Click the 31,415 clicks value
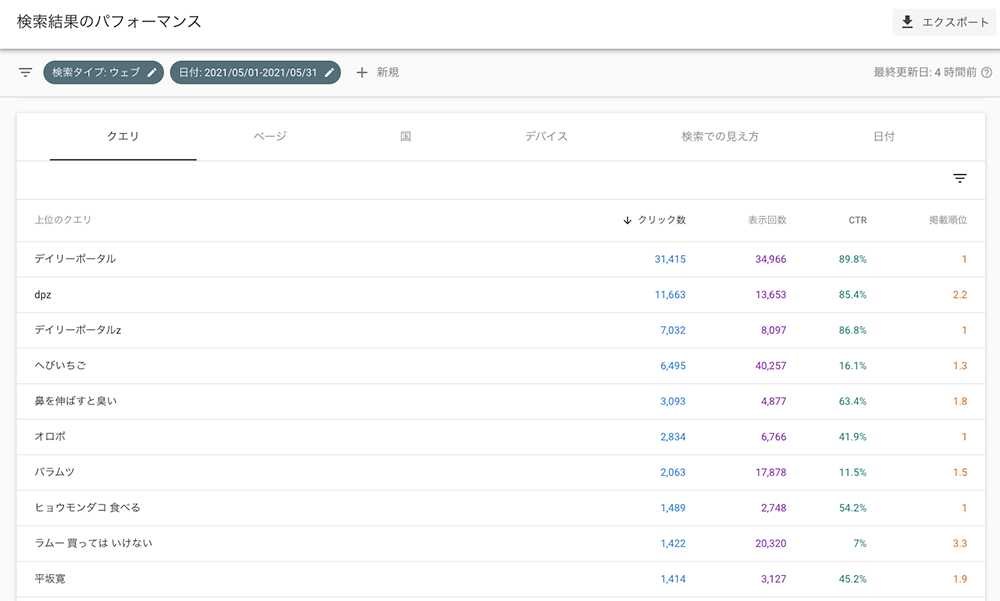 click(x=670, y=259)
